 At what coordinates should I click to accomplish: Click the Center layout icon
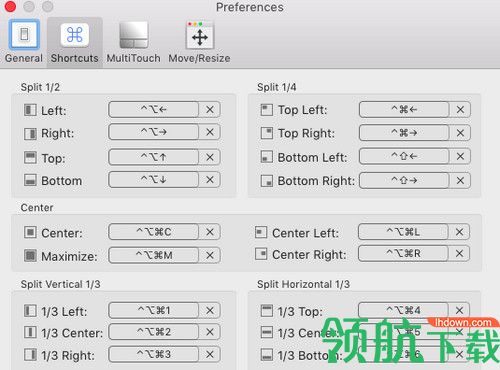30,232
